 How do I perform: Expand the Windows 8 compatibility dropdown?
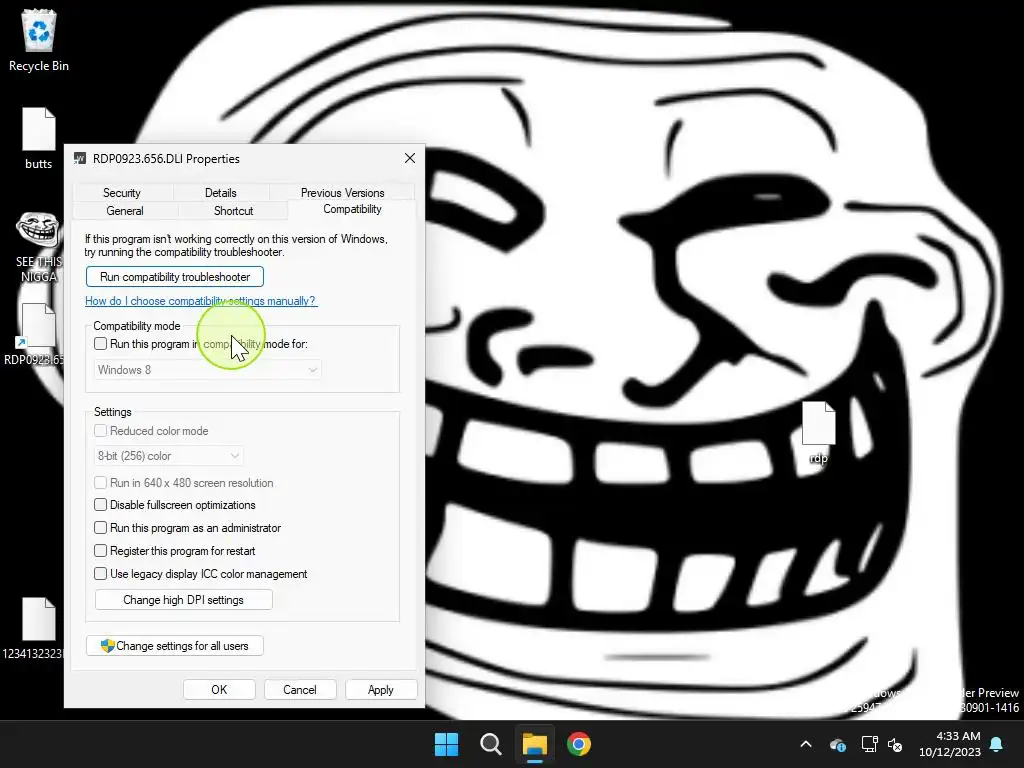pos(208,370)
